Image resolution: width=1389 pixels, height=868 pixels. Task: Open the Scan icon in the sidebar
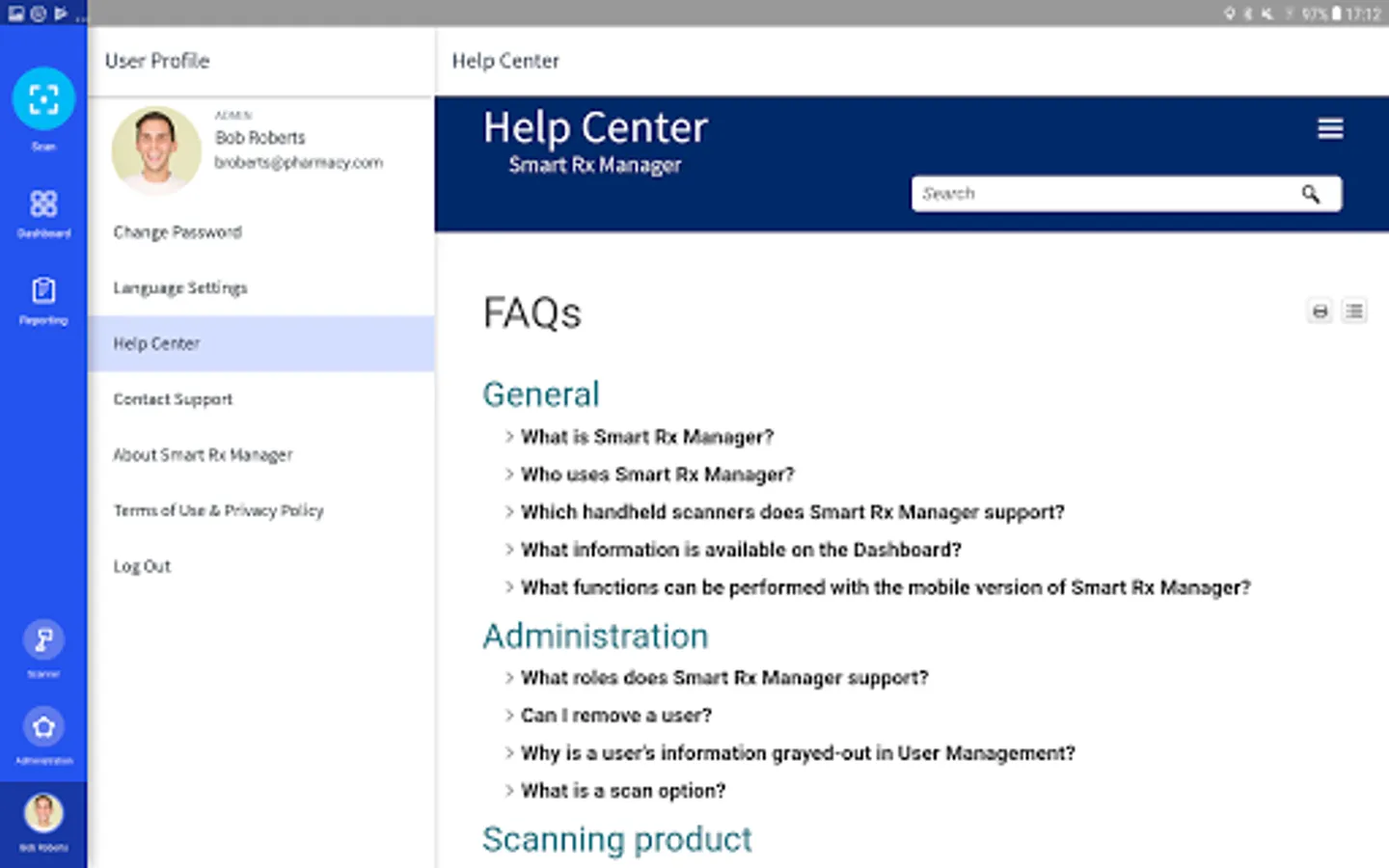click(43, 99)
